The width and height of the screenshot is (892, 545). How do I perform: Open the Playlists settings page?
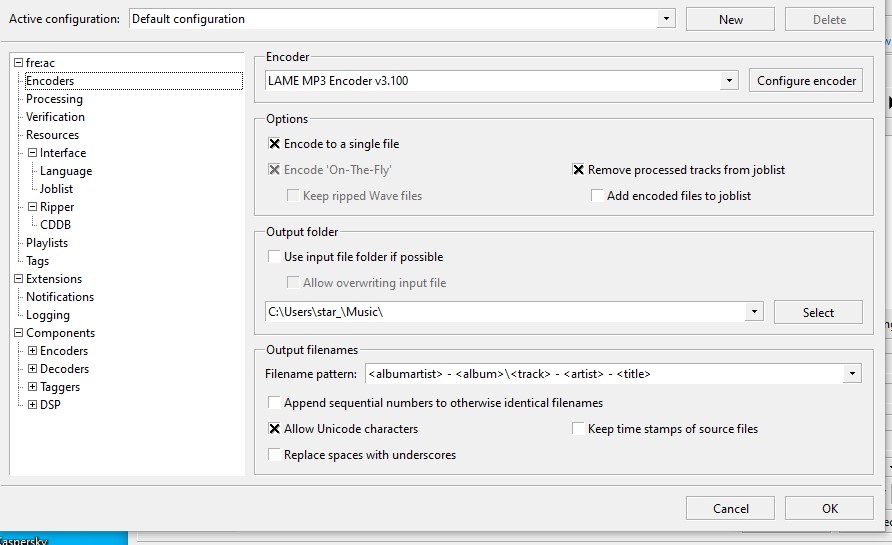coord(47,243)
